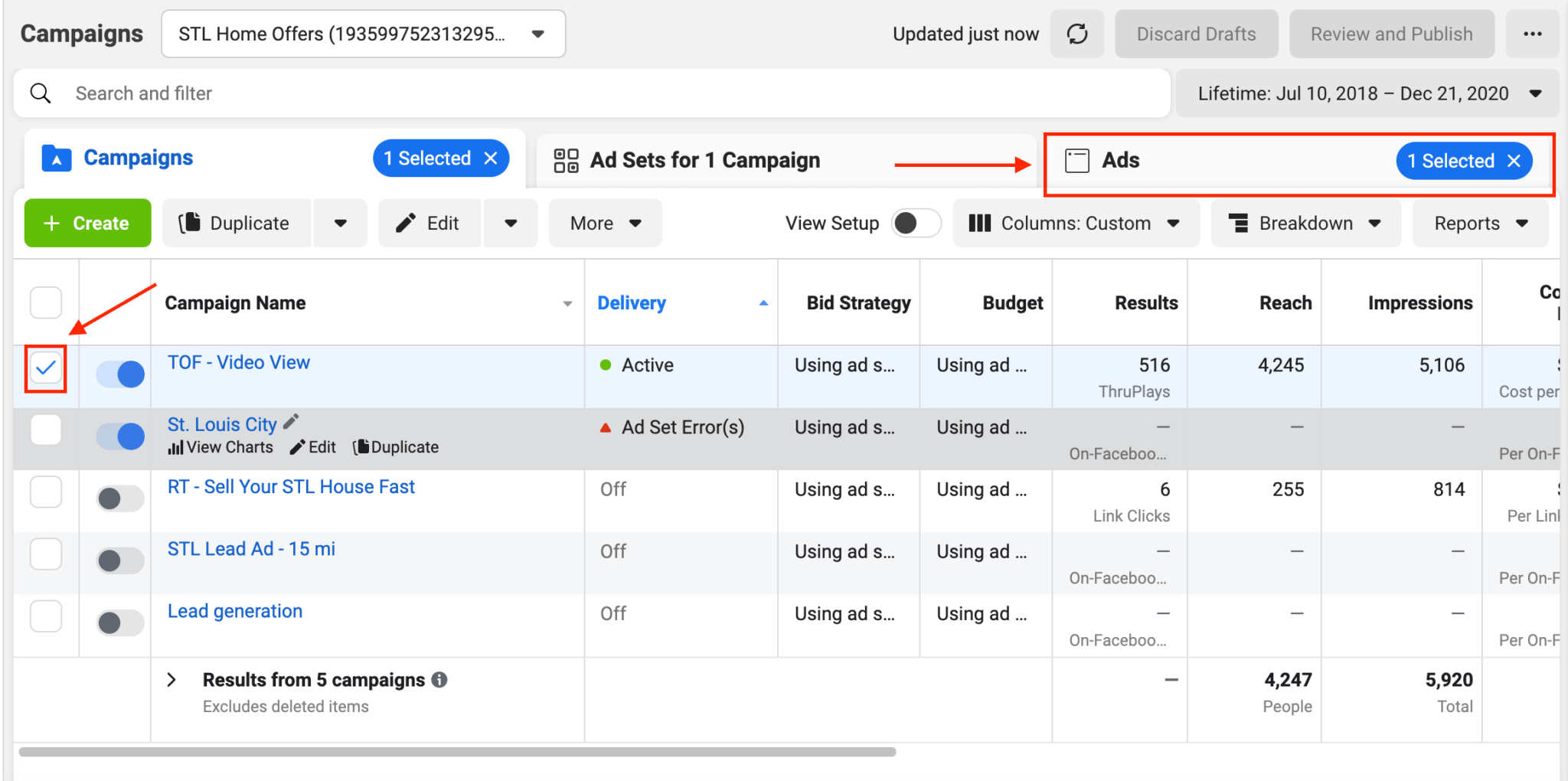Edit the St. Louis City campaign name
This screenshot has height=781, width=1568.
290,420
